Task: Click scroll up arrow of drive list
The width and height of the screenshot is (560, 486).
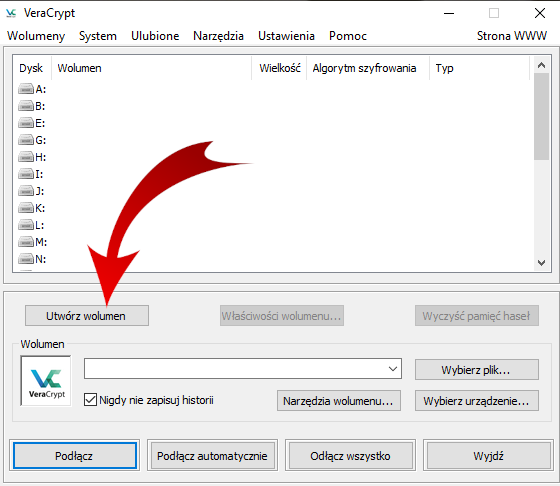Action: pyautogui.click(x=541, y=65)
